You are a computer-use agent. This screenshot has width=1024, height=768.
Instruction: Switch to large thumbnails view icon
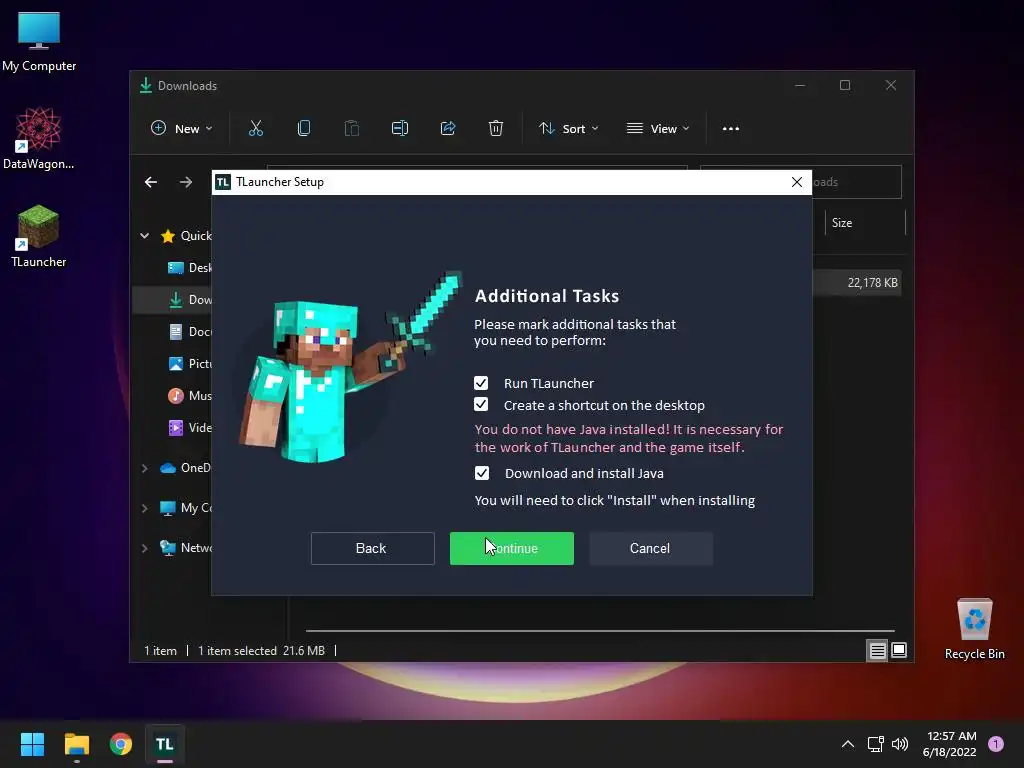pos(899,650)
